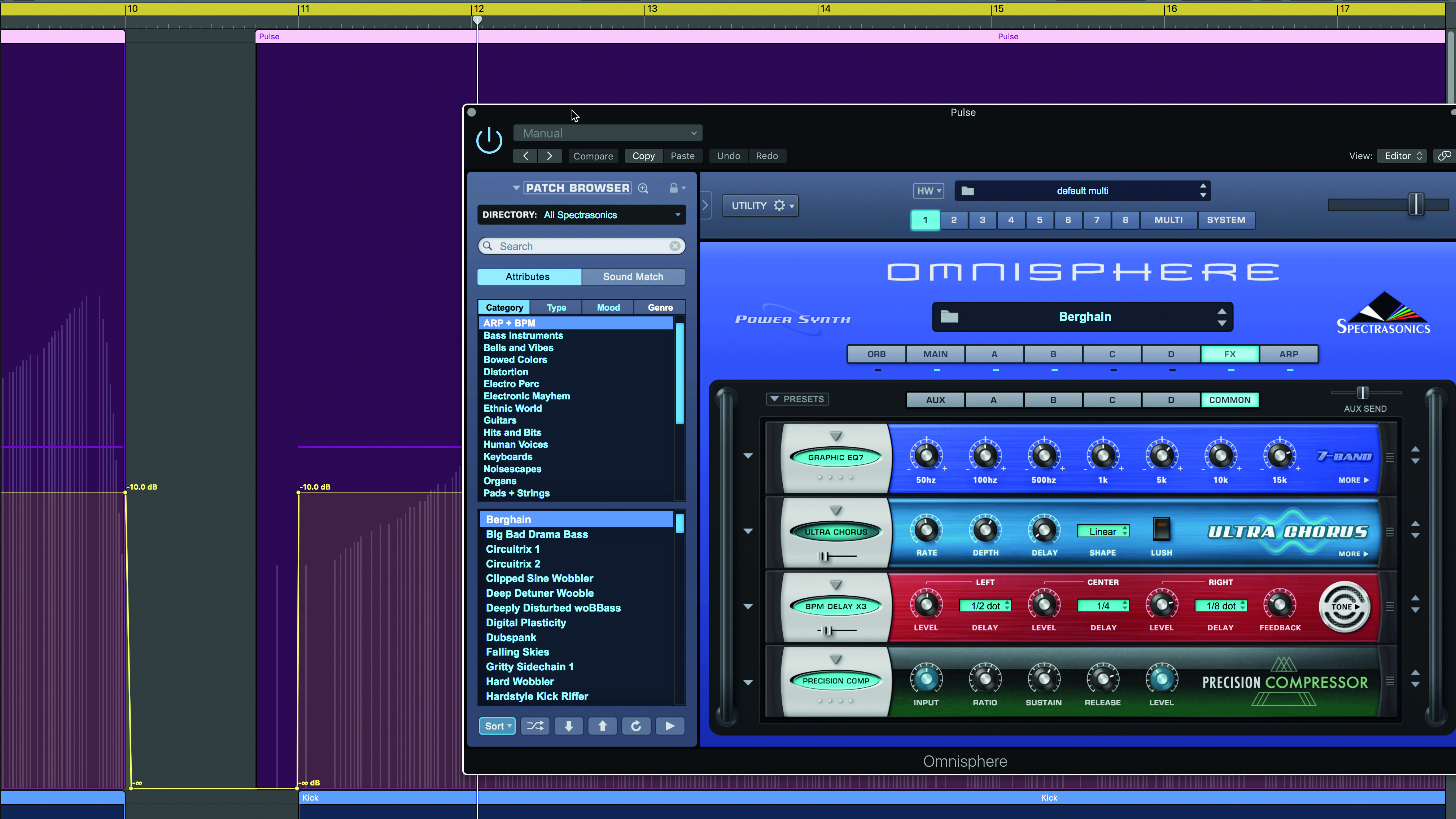The height and width of the screenshot is (819, 1456).
Task: Select the Dubspank patch in list
Action: pyautogui.click(x=511, y=638)
